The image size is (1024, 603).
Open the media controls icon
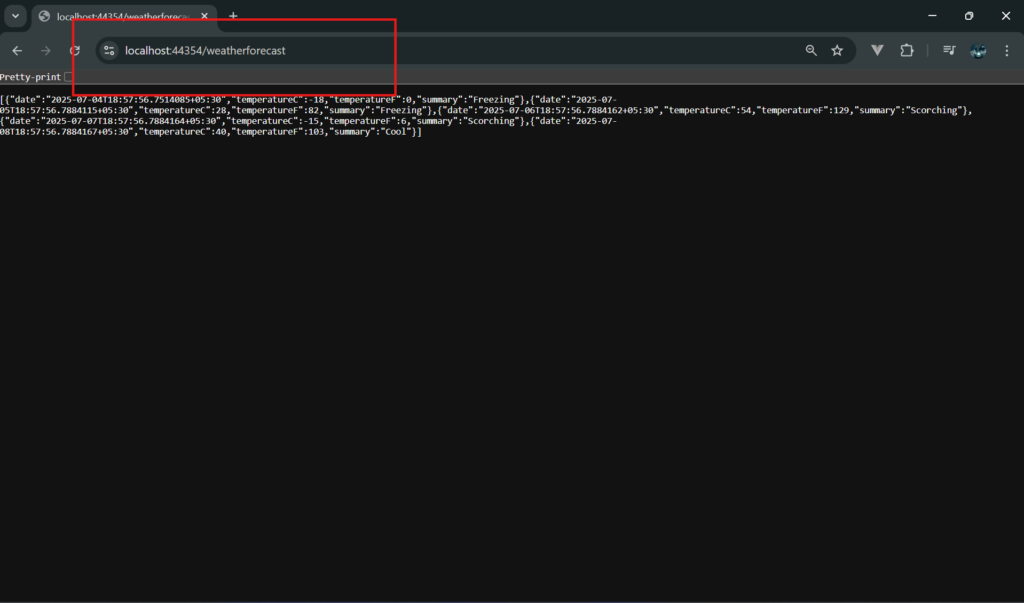(948, 50)
